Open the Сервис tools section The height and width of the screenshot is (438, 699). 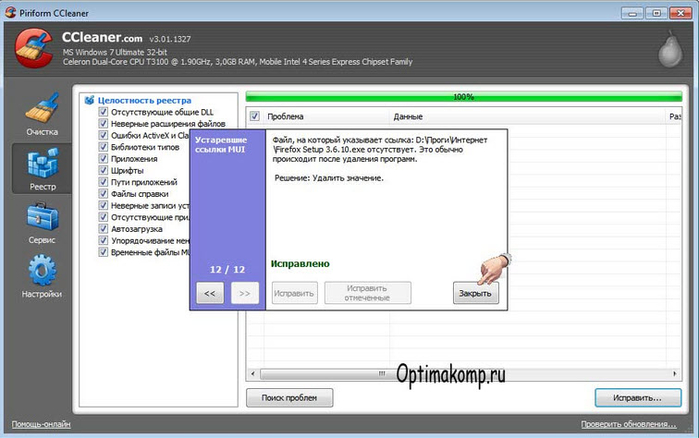click(x=42, y=223)
